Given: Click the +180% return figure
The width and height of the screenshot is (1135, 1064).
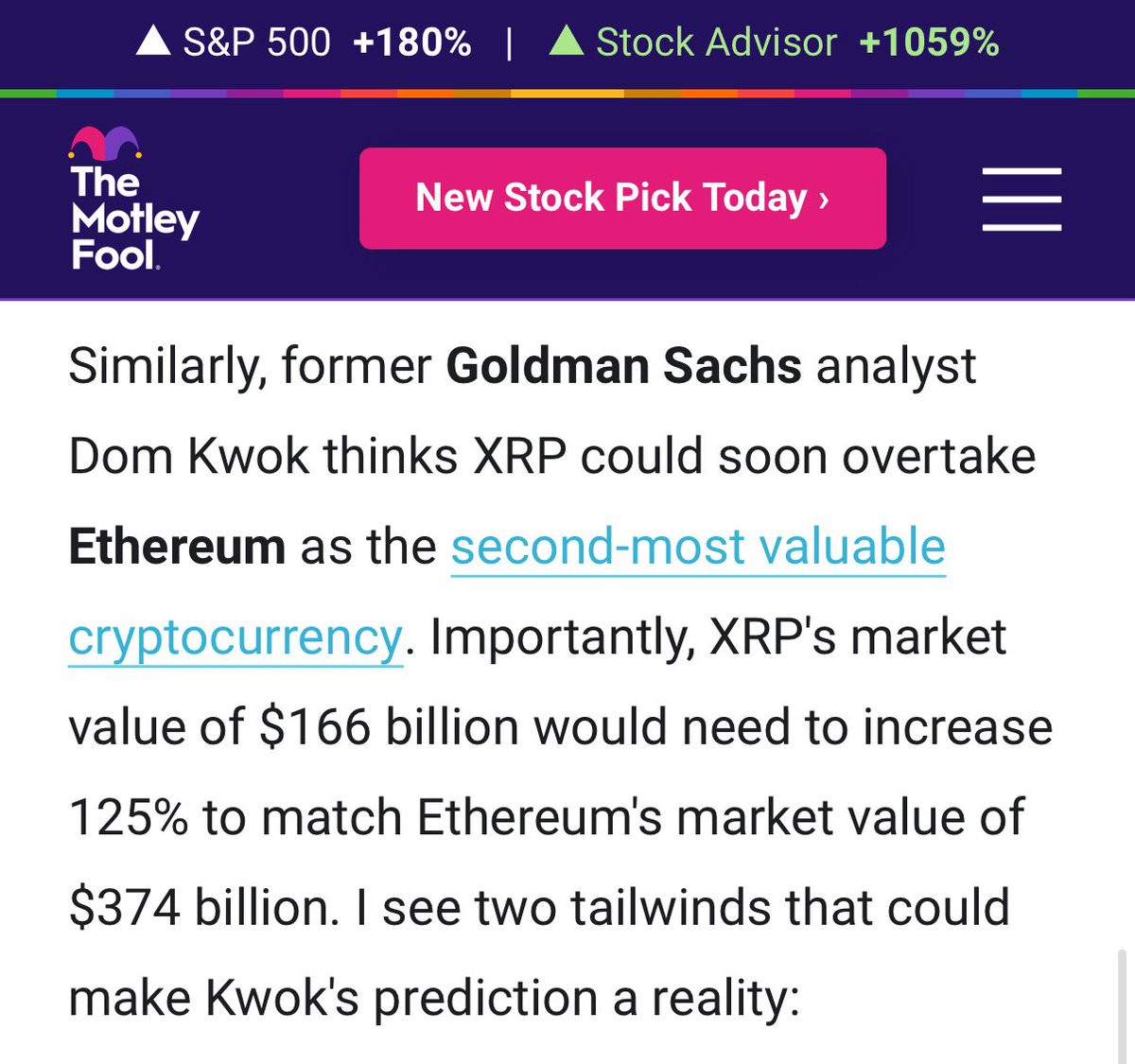Looking at the screenshot, I should click(411, 42).
